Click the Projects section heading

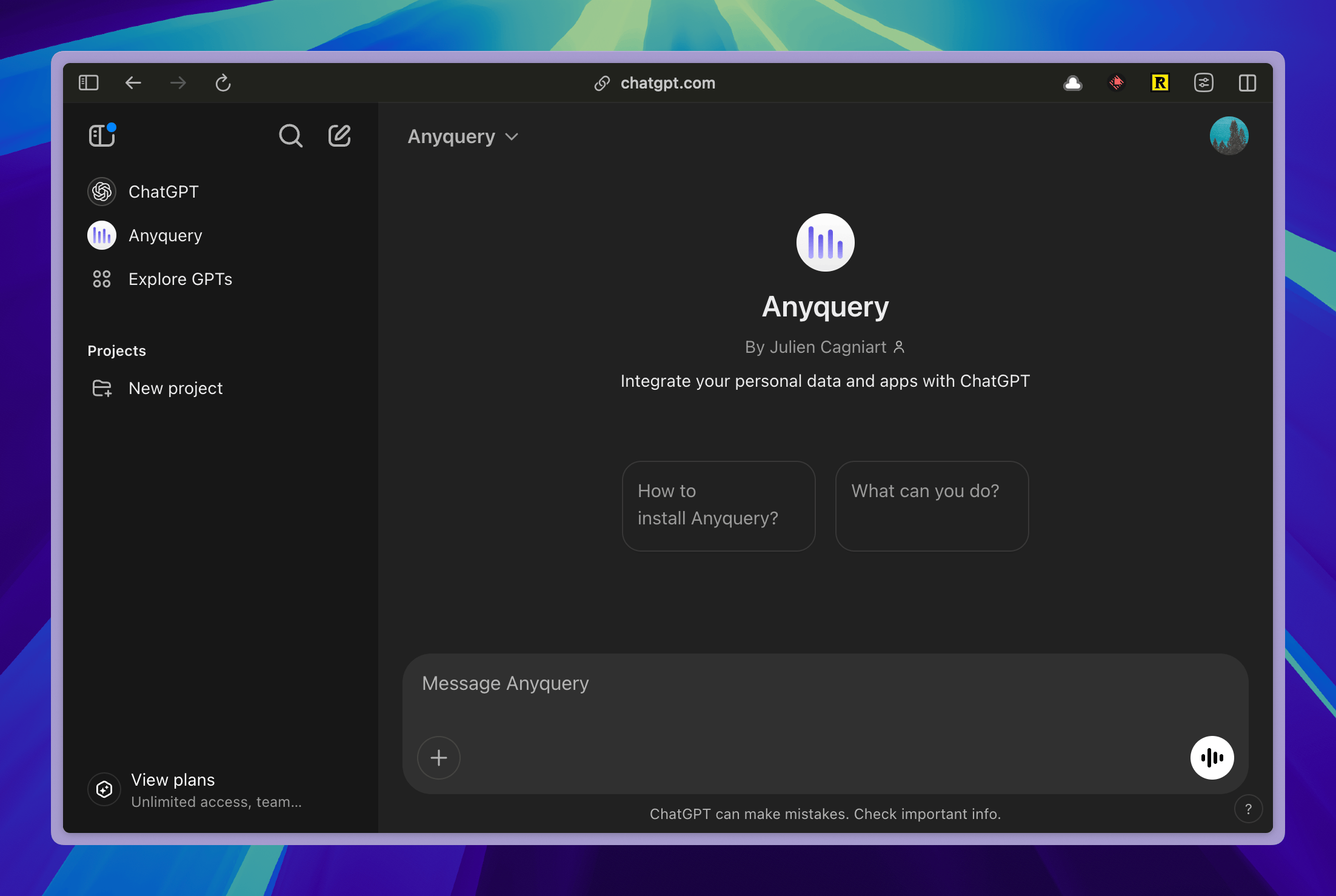click(117, 351)
